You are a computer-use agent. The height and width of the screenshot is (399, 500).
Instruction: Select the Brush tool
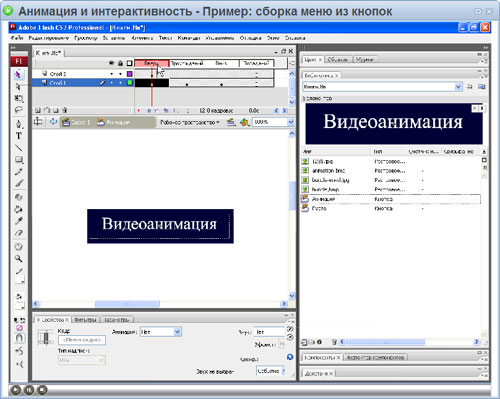[18, 183]
